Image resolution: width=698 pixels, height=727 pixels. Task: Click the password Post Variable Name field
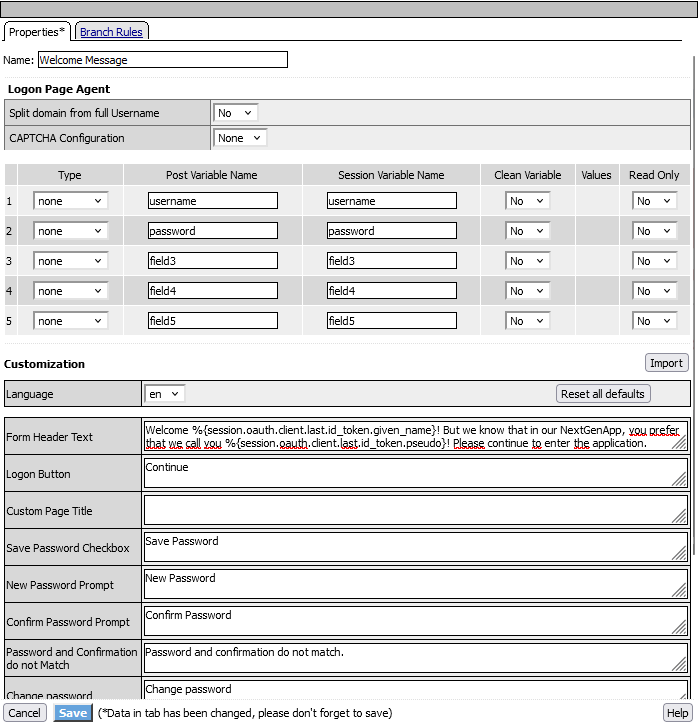(212, 231)
